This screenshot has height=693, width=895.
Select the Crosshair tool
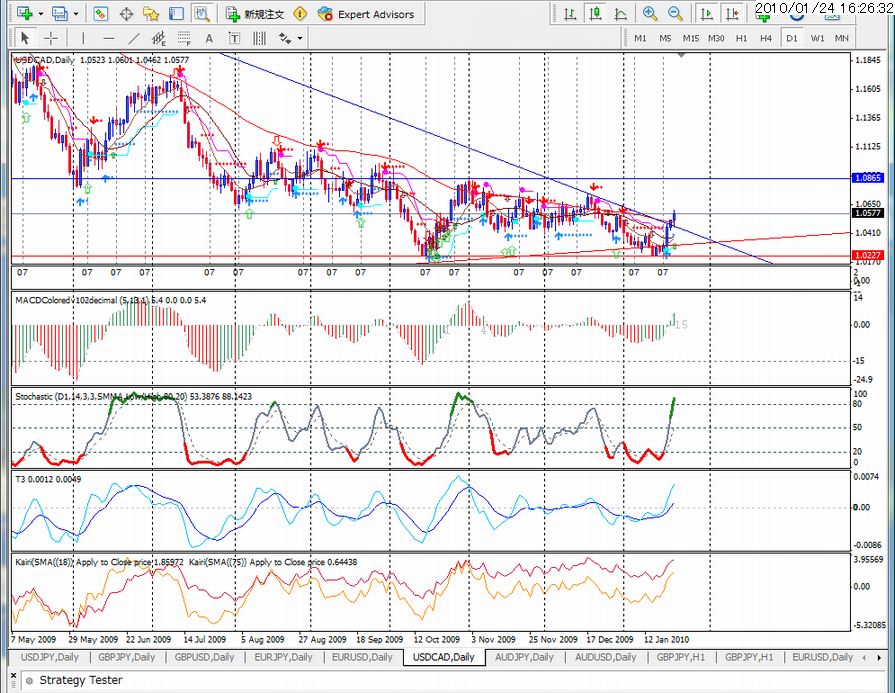point(51,38)
